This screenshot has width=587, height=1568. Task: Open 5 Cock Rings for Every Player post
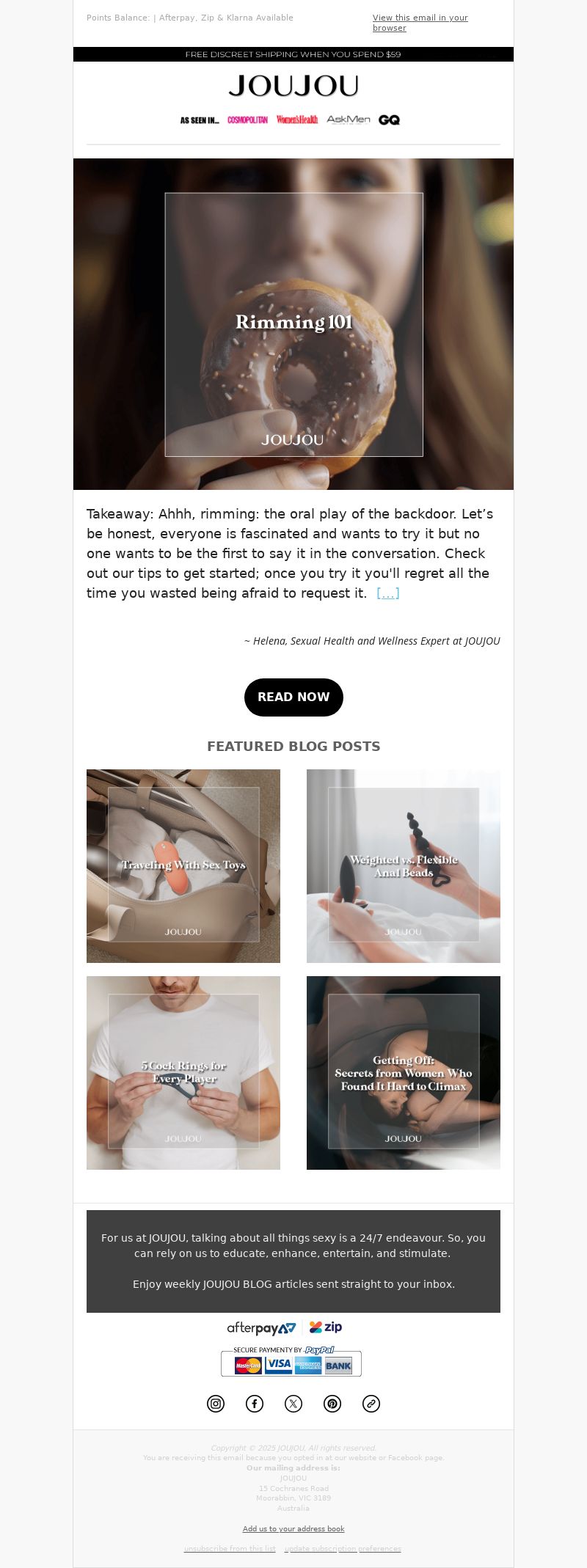[x=183, y=1073]
